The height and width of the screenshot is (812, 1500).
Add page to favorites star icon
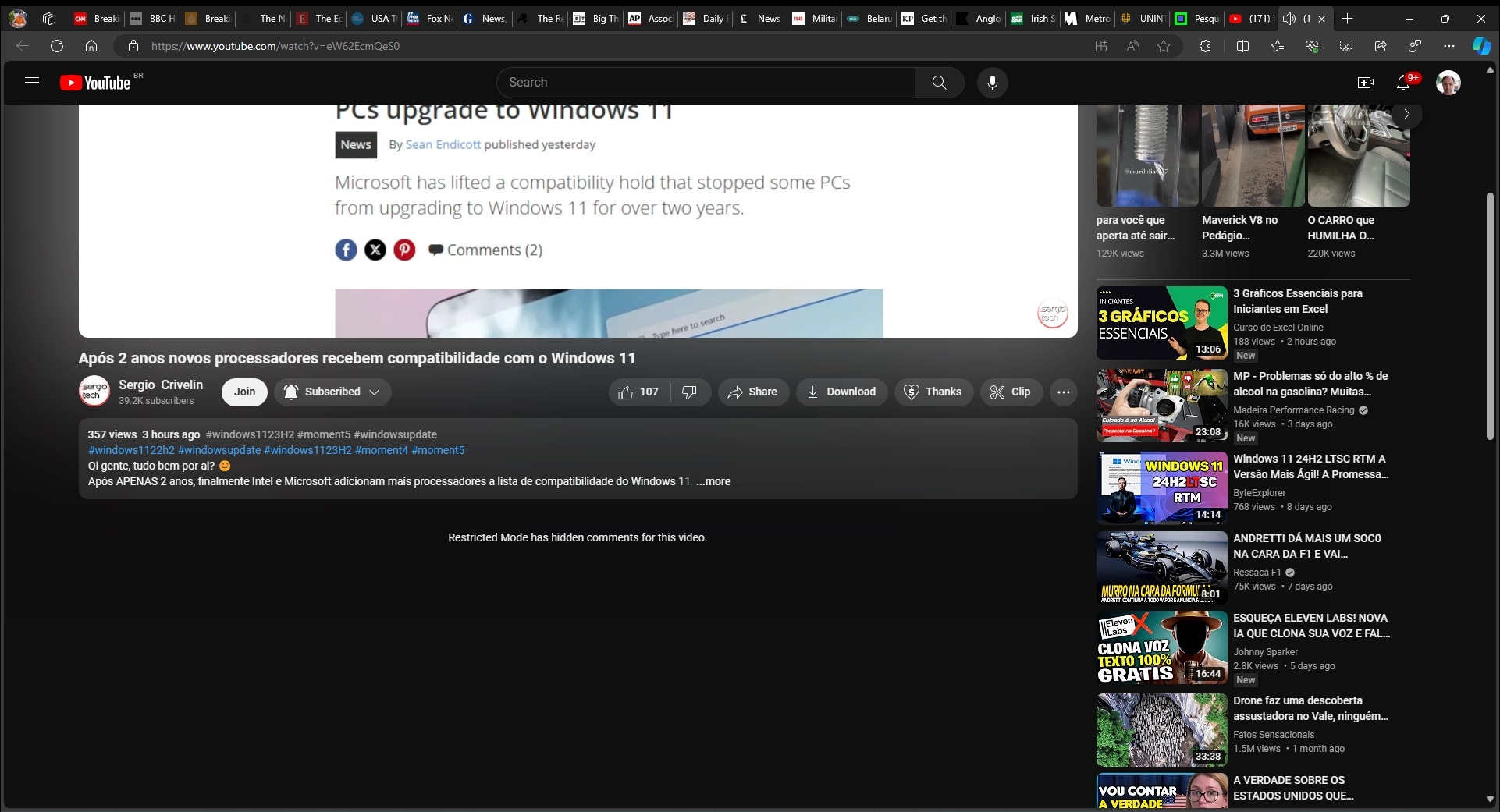(x=1164, y=46)
